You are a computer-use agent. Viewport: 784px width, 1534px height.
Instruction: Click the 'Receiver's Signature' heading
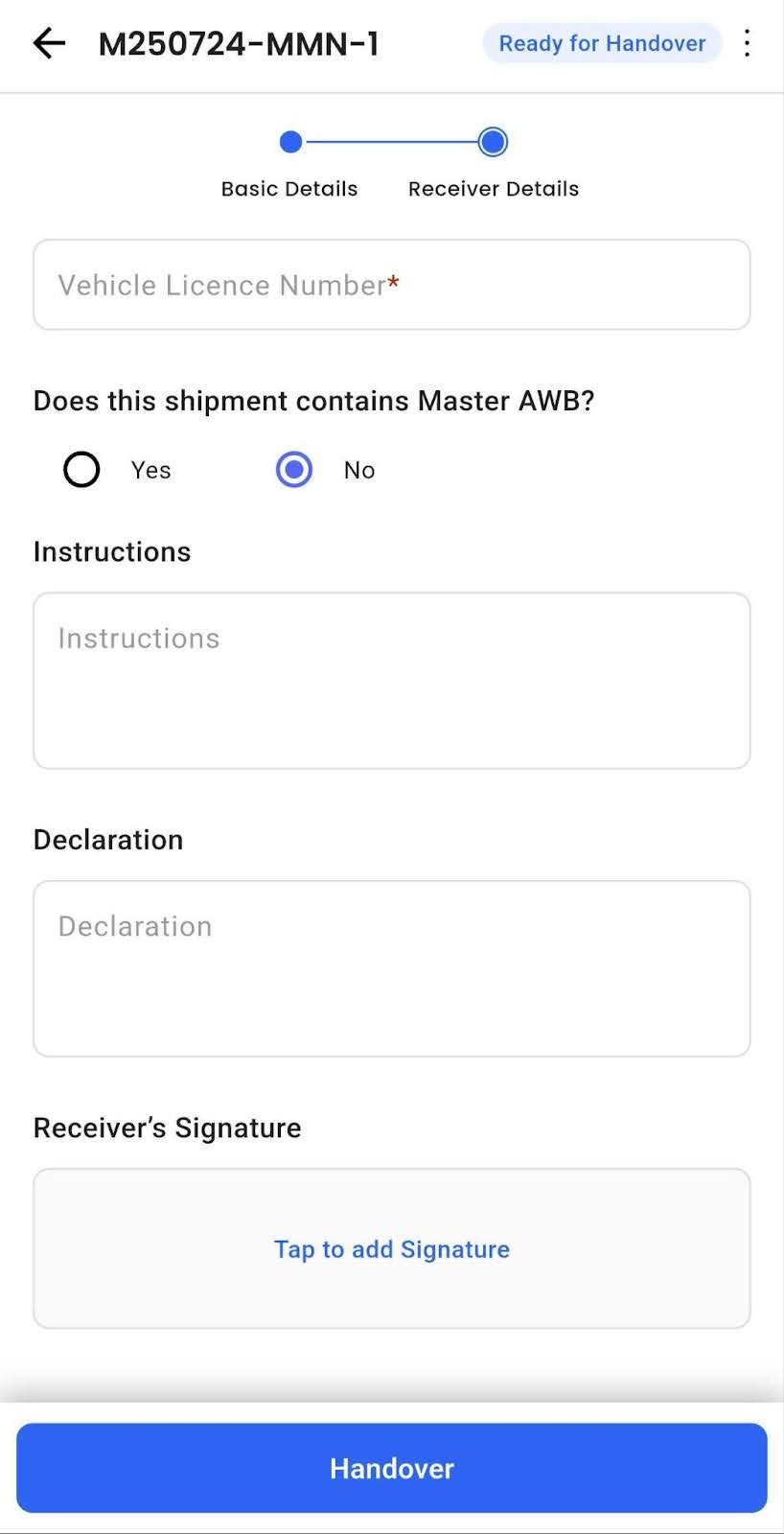click(x=167, y=1128)
